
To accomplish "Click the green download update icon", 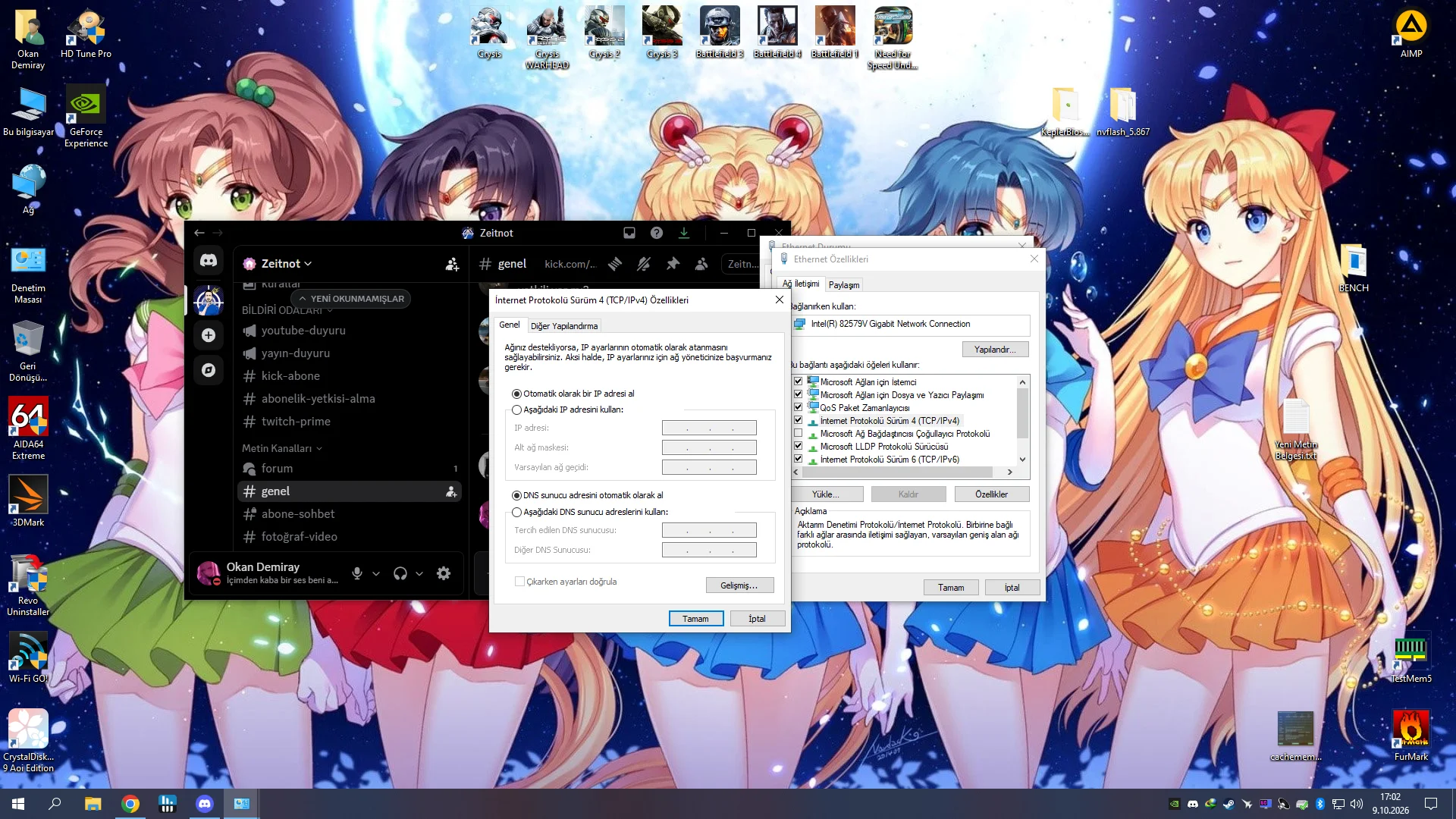I will (x=684, y=233).
